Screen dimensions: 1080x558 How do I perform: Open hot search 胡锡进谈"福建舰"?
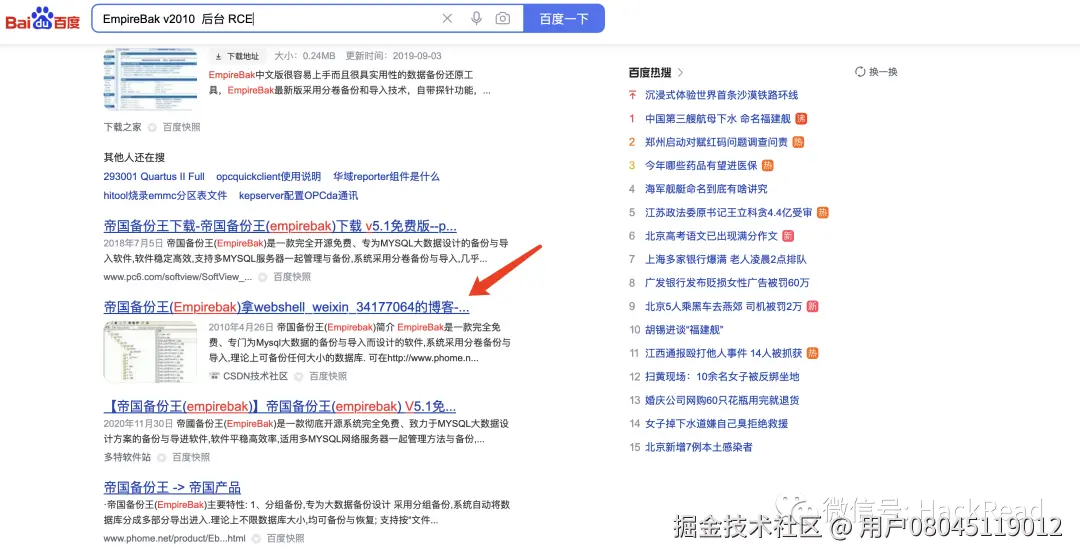click(x=684, y=329)
